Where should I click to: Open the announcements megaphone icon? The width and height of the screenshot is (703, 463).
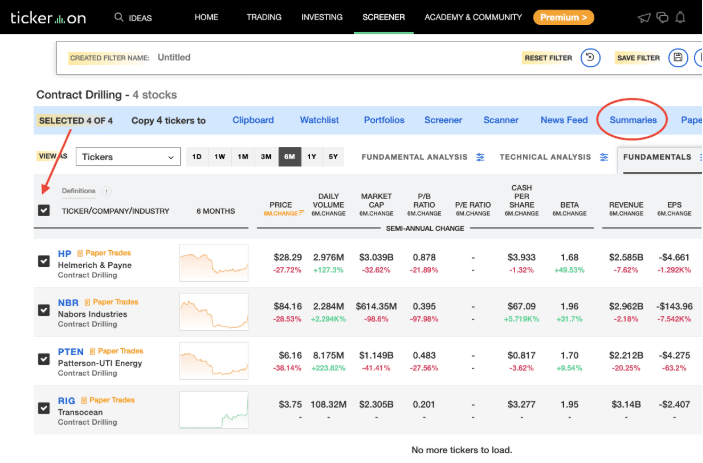[x=644, y=17]
